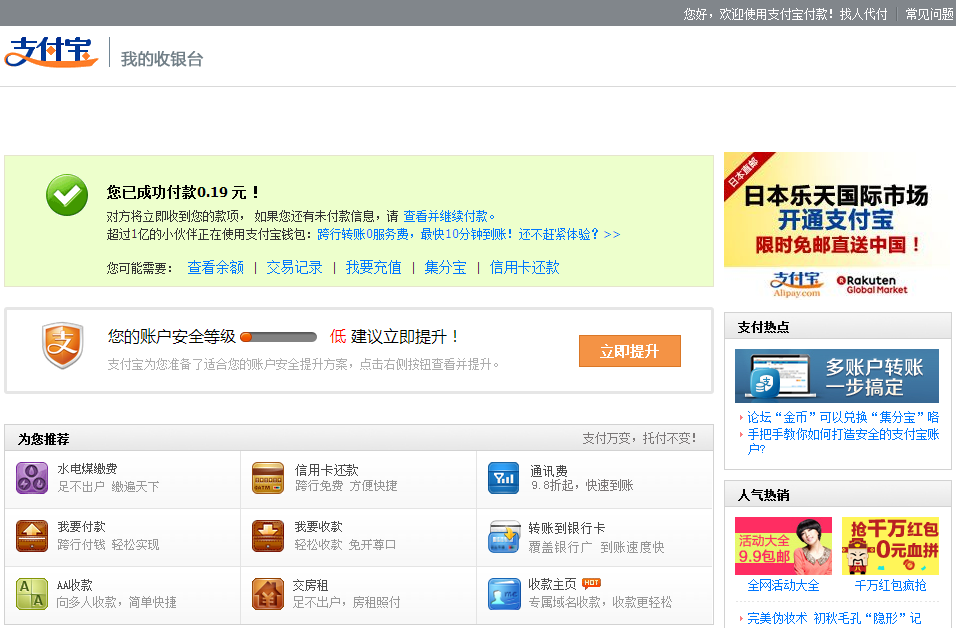Click the 建议立即提升 recommendation text
The height and width of the screenshot is (628, 956).
[x=404, y=337]
